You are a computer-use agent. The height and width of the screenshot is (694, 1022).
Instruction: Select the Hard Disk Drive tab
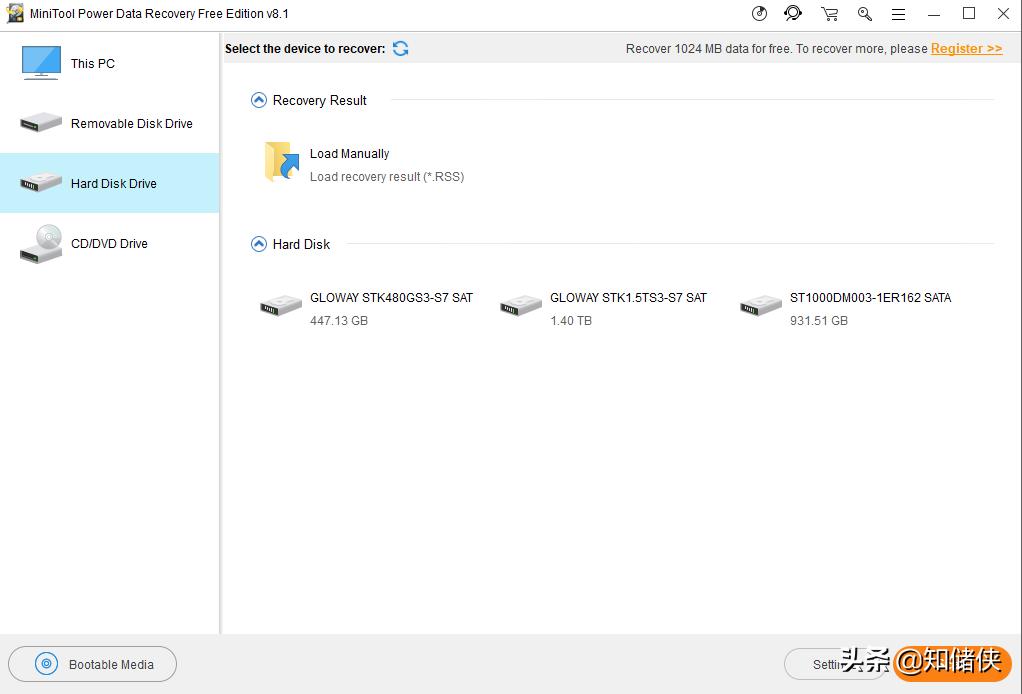click(x=110, y=183)
